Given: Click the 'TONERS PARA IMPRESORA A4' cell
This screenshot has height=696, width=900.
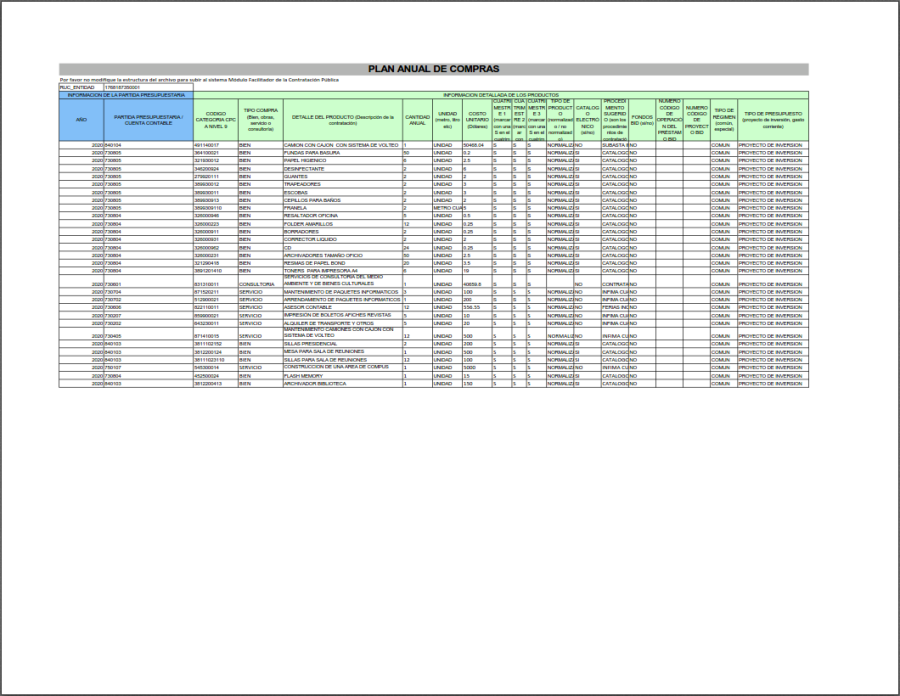Looking at the screenshot, I should 343,270.
